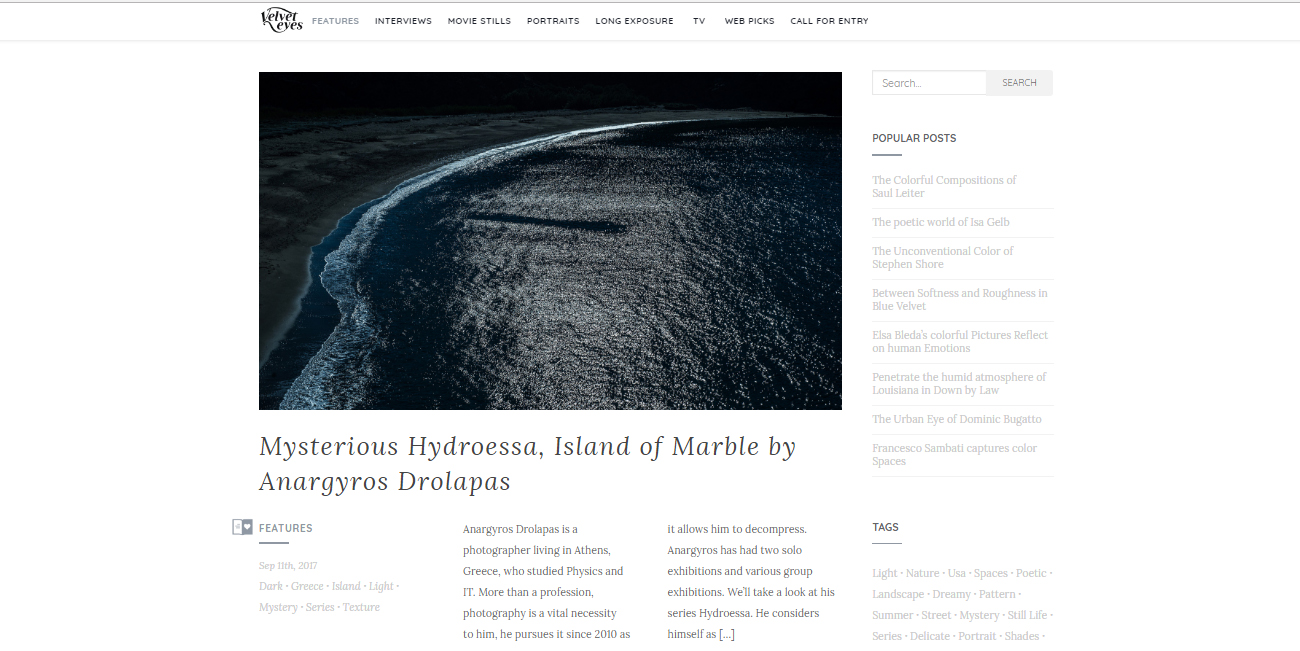
Task: Select the Shades tag
Action: [1022, 636]
